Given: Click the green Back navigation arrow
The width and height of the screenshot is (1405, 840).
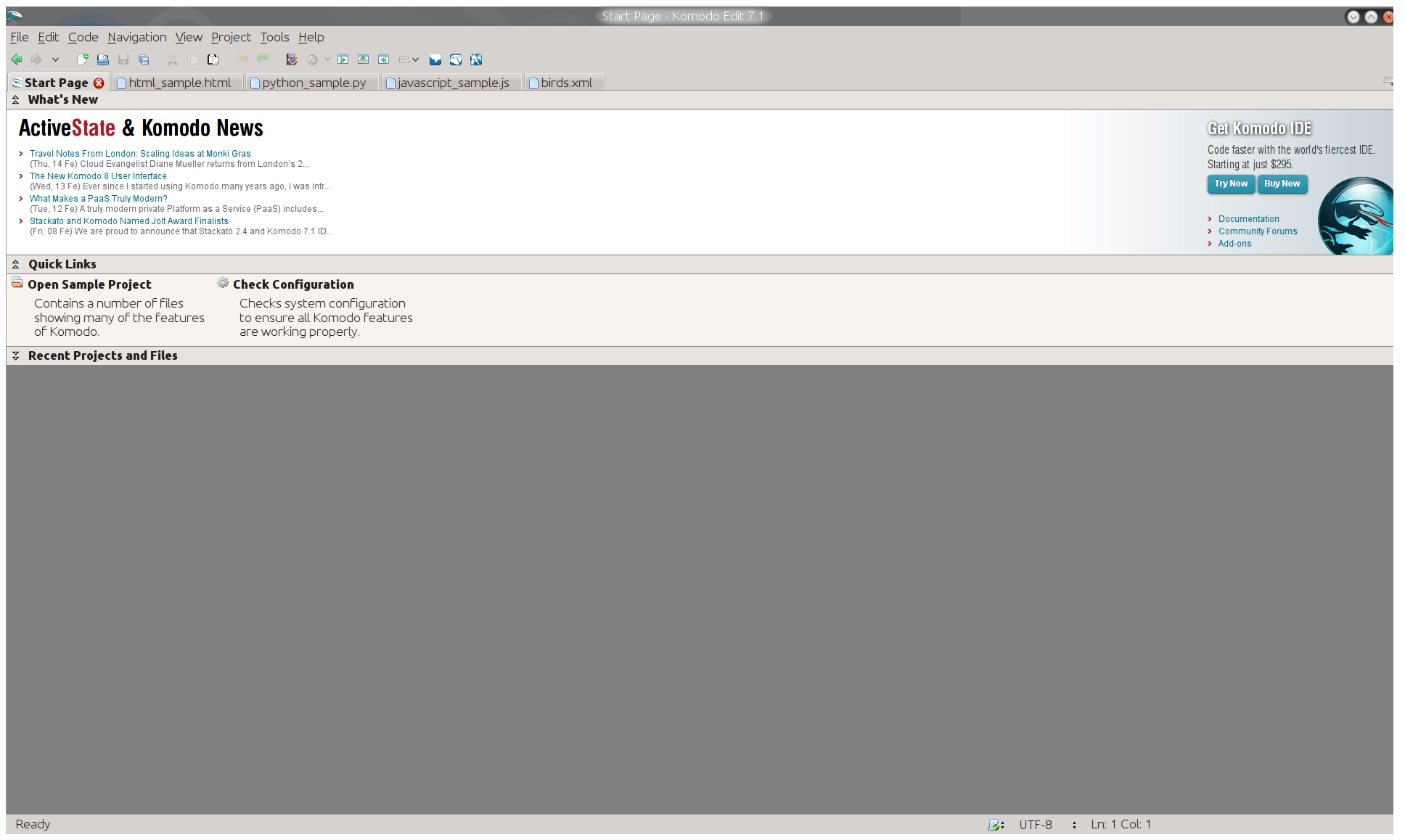Looking at the screenshot, I should 17,59.
